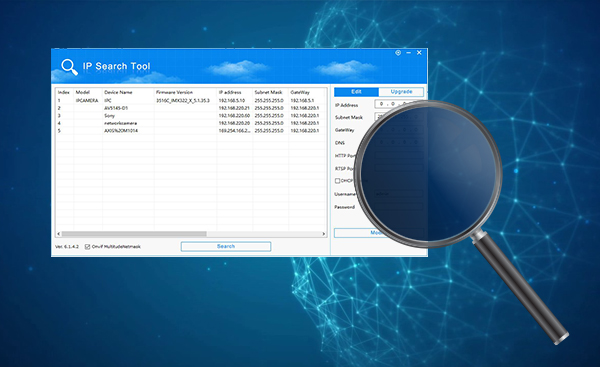Select IP address starting 169.254.166.2
Screen dimensions: 600x367
(x=235, y=130)
